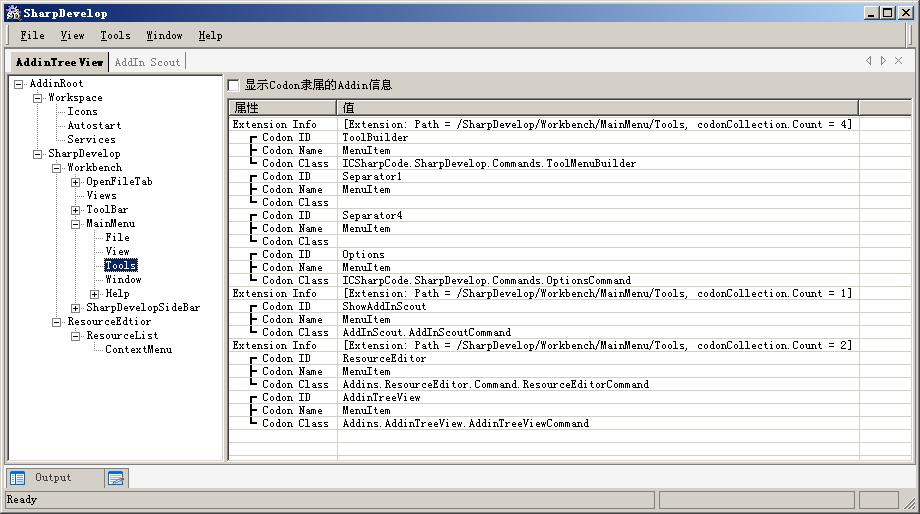The width and height of the screenshot is (920, 514).
Task: Collapse the Workbench node
Action: [56, 168]
